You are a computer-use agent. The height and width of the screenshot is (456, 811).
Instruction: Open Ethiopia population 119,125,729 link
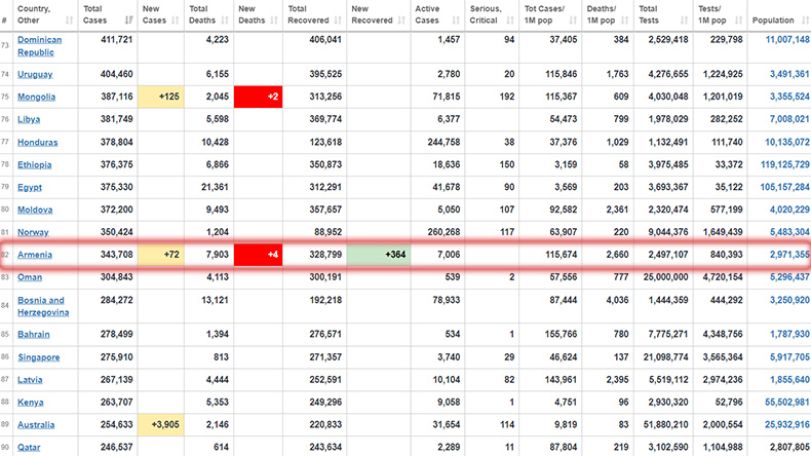point(785,164)
